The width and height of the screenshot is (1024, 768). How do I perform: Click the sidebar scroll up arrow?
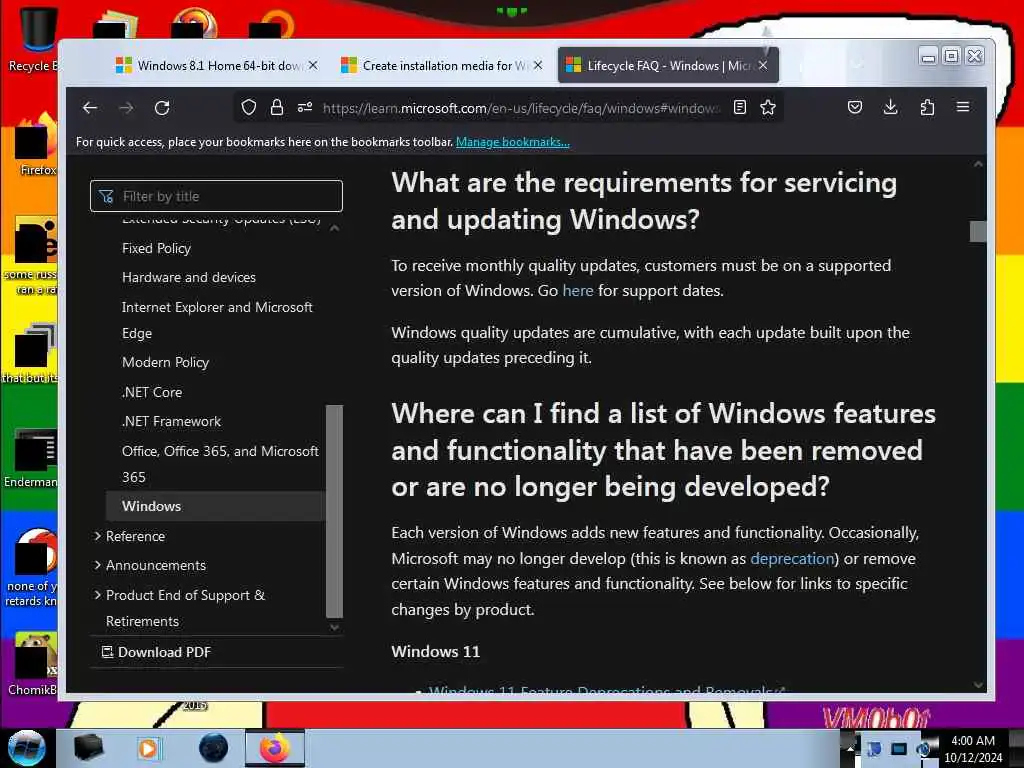pyautogui.click(x=334, y=228)
